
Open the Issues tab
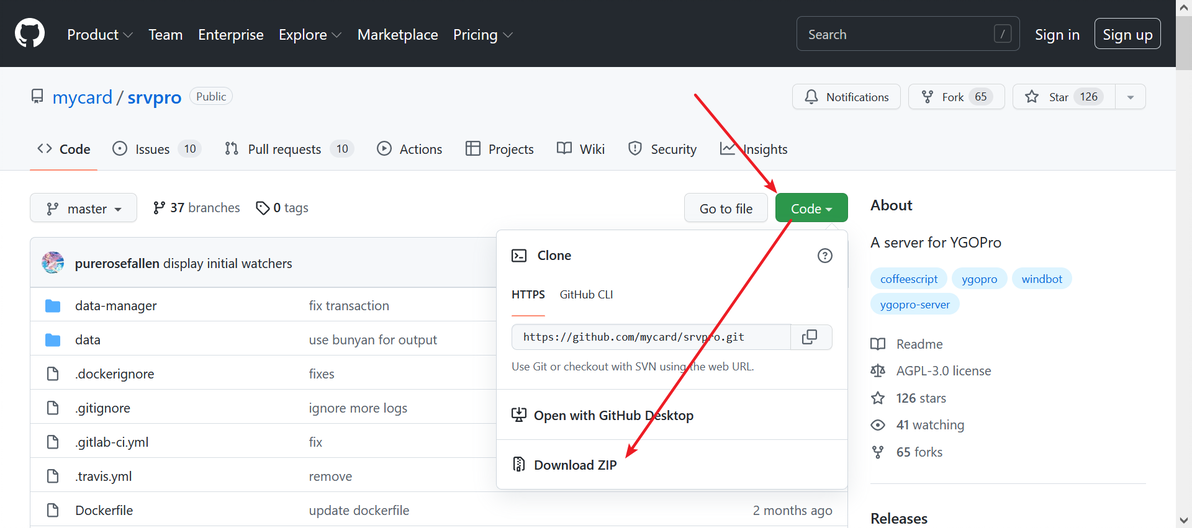point(152,149)
